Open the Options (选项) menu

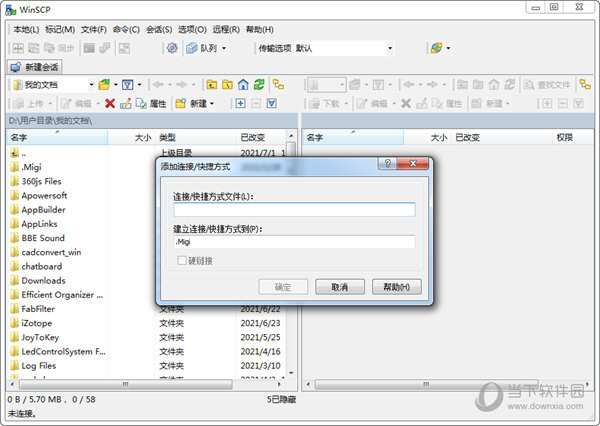click(192, 29)
